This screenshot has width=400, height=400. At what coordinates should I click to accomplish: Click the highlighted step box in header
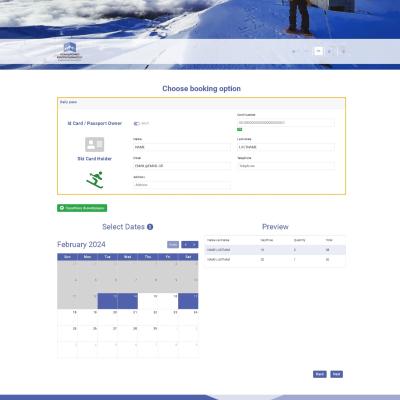coord(318,51)
